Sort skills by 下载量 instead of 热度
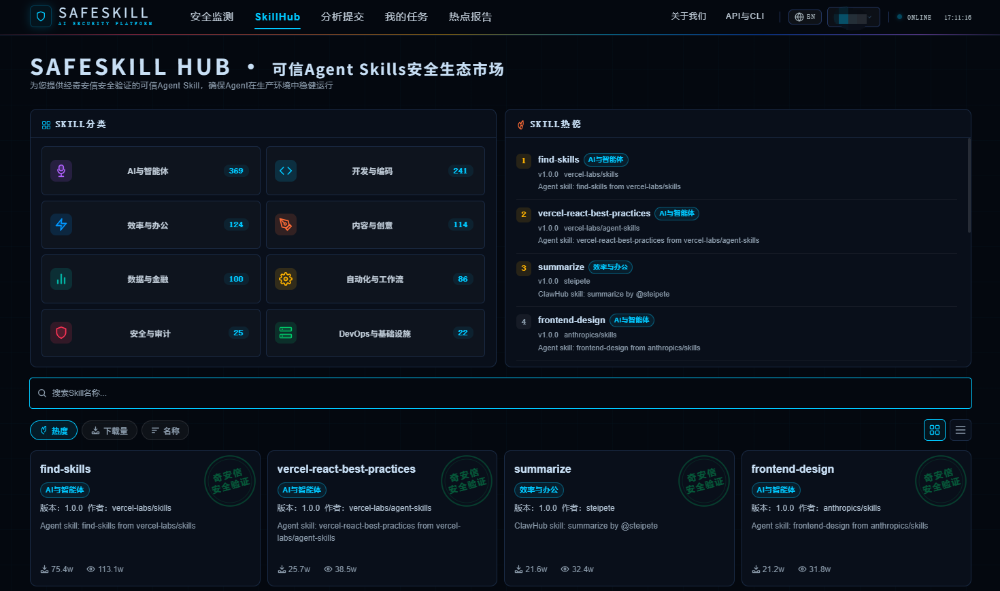 click(x=109, y=430)
